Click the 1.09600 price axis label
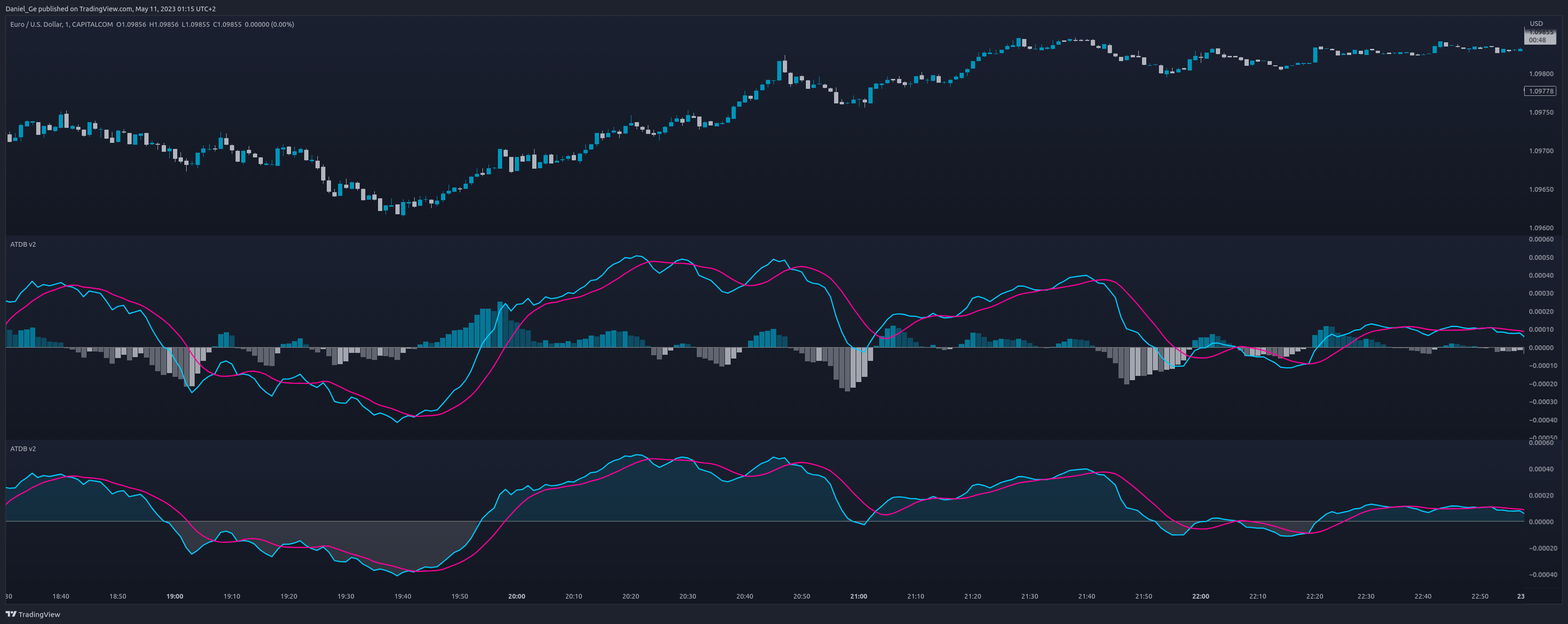The image size is (1568, 624). (x=1541, y=228)
